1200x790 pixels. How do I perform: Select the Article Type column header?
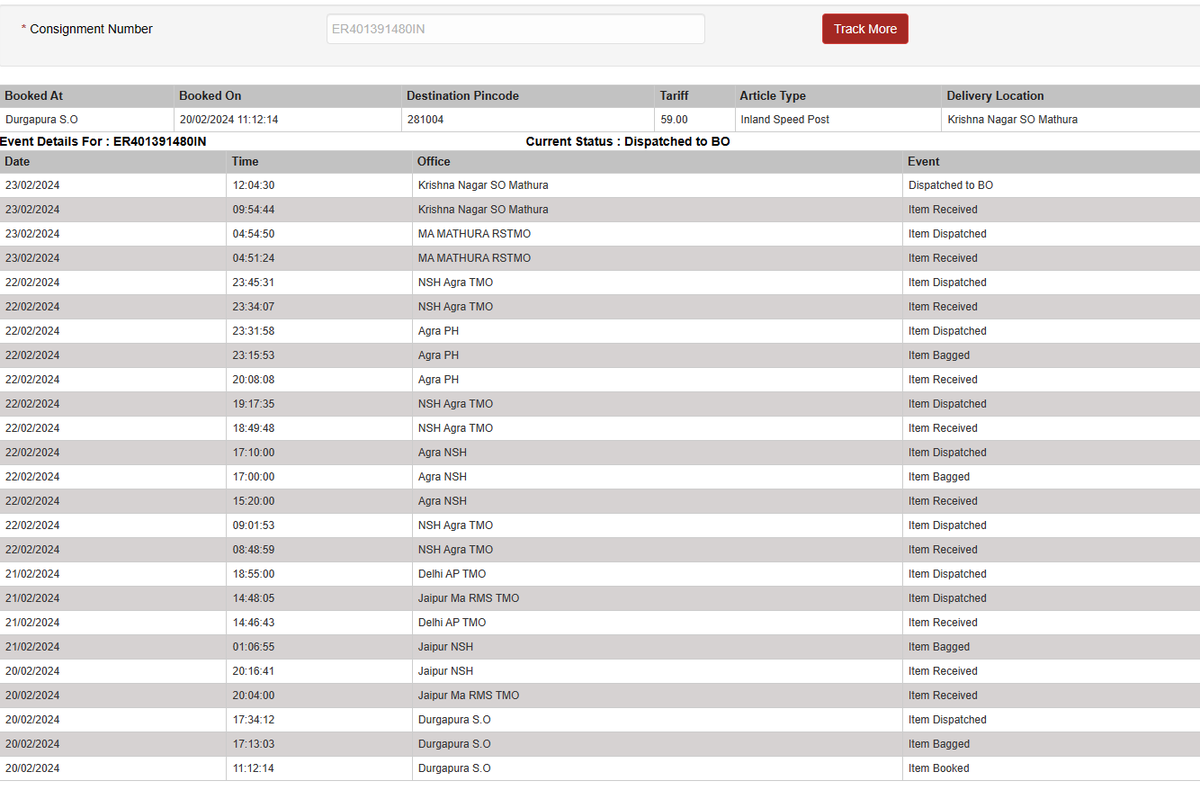click(x=772, y=96)
